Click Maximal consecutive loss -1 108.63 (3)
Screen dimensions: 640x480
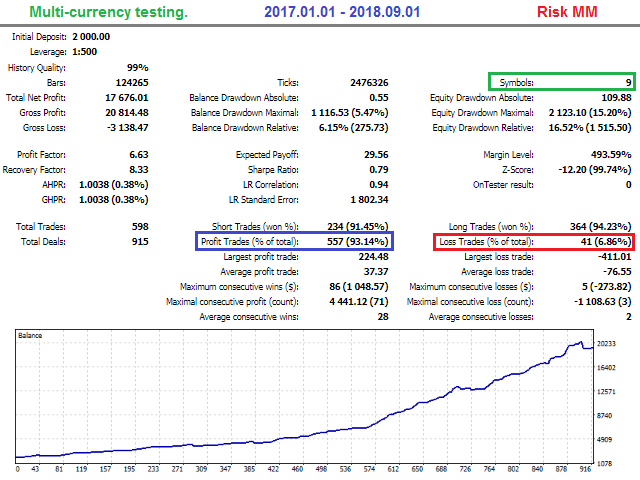click(x=603, y=302)
